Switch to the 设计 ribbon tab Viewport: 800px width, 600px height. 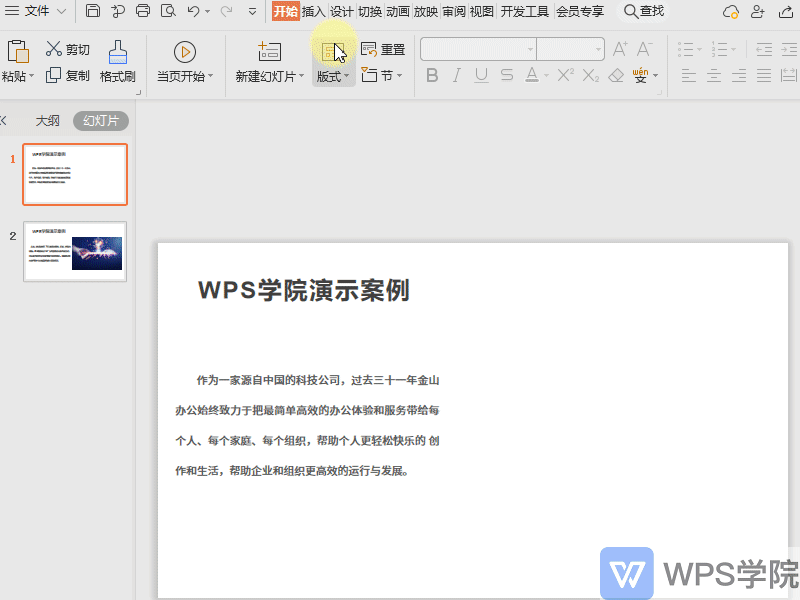(x=342, y=11)
